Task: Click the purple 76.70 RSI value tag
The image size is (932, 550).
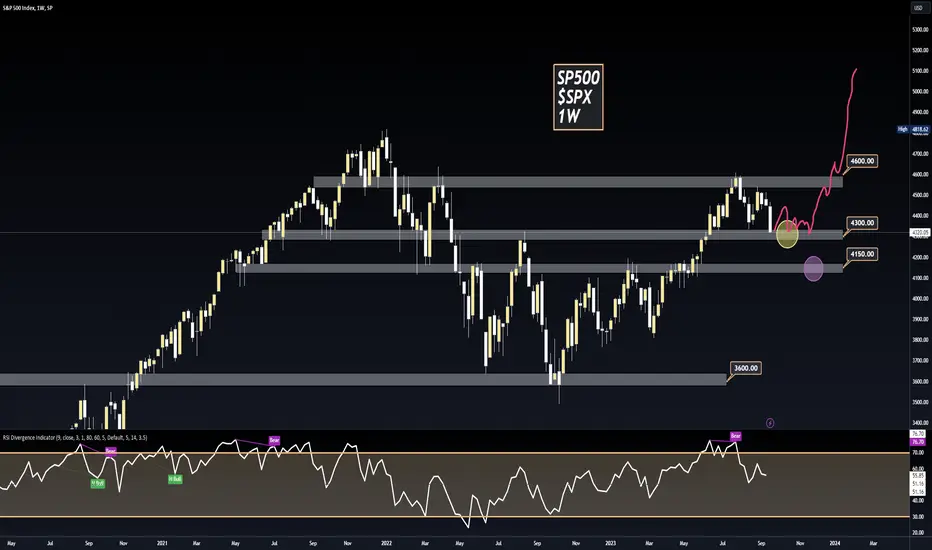Action: coord(918,442)
